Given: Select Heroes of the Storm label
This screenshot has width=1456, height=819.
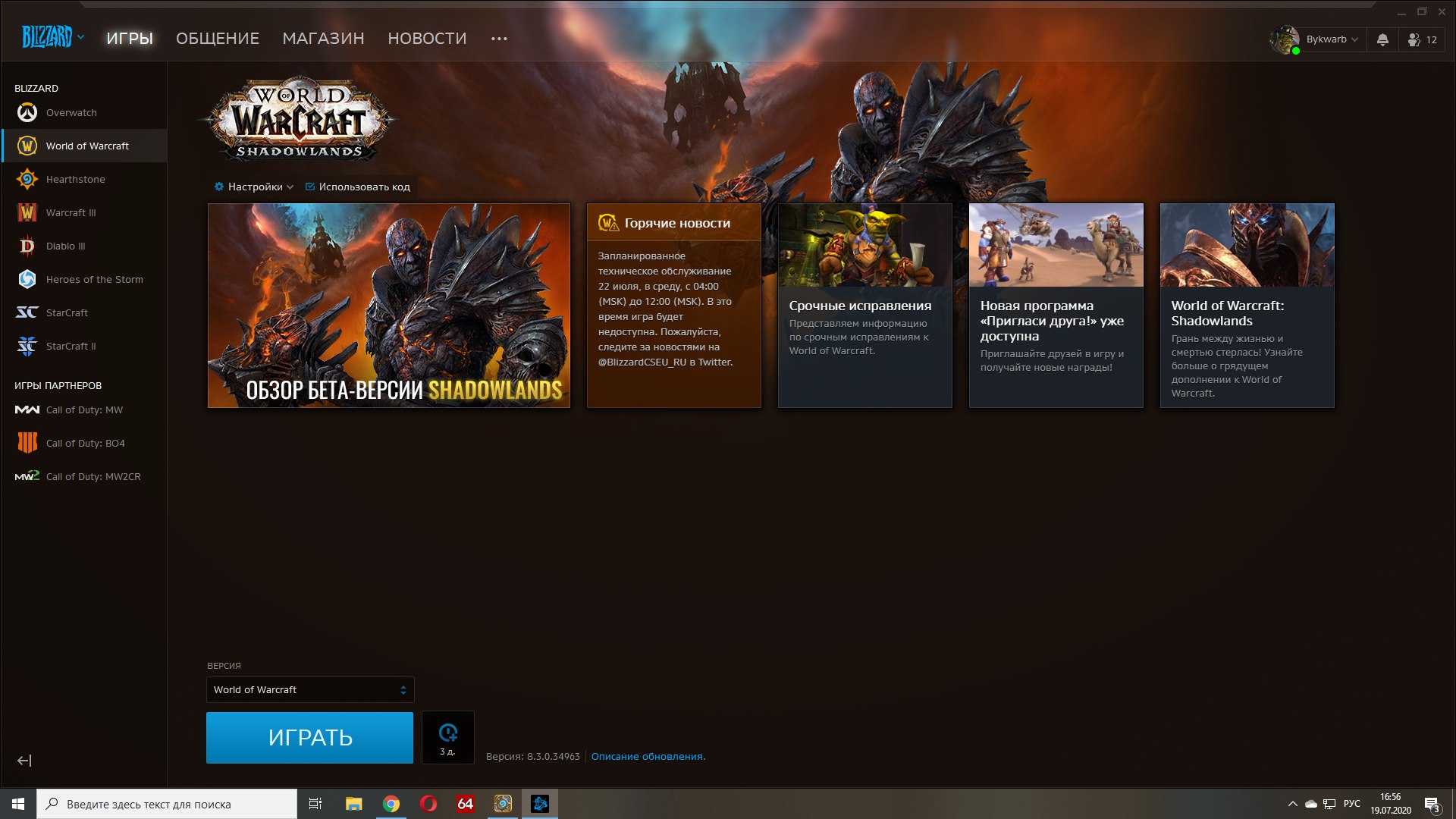Looking at the screenshot, I should [95, 279].
